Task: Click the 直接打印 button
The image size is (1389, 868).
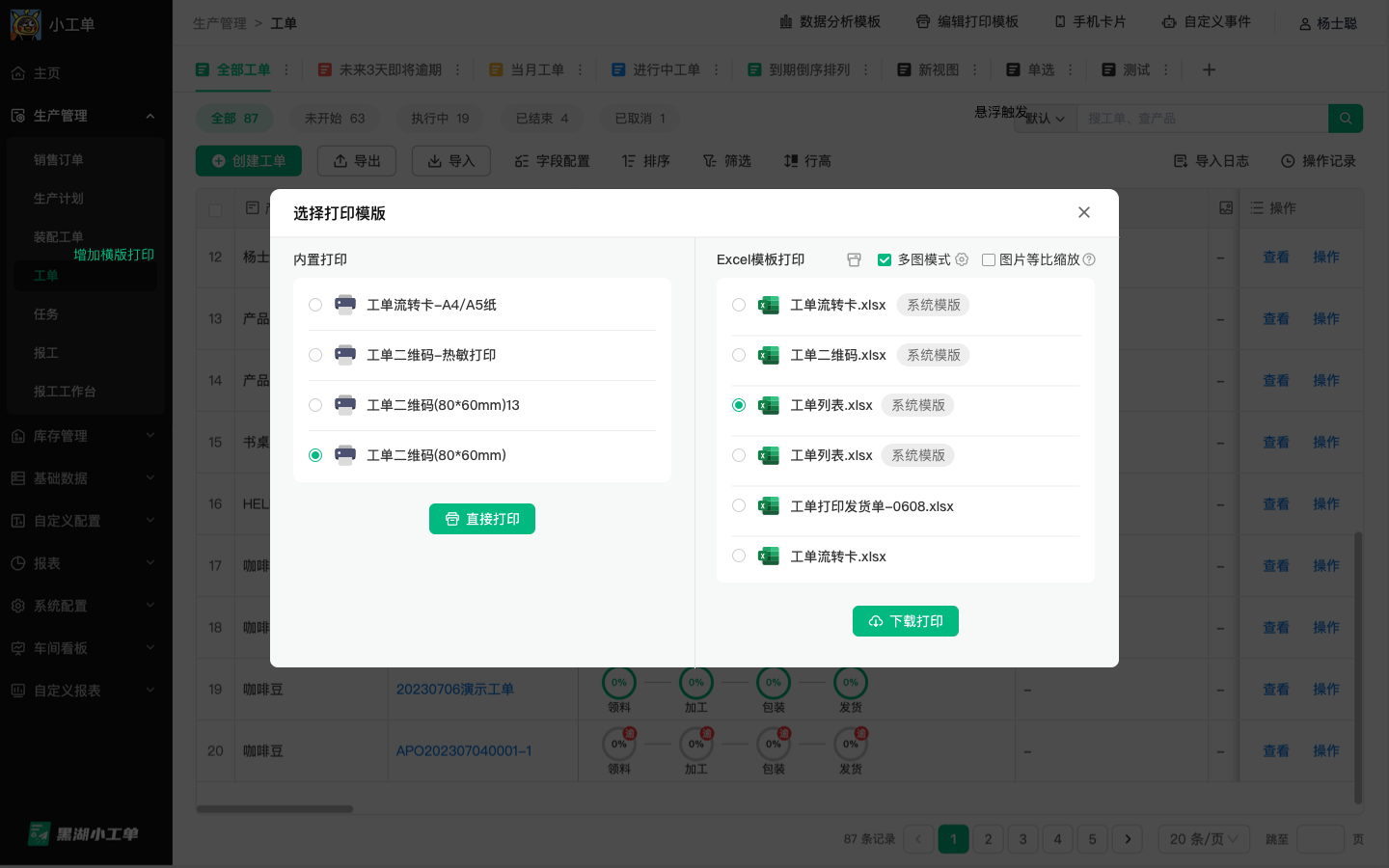Action: (482, 519)
